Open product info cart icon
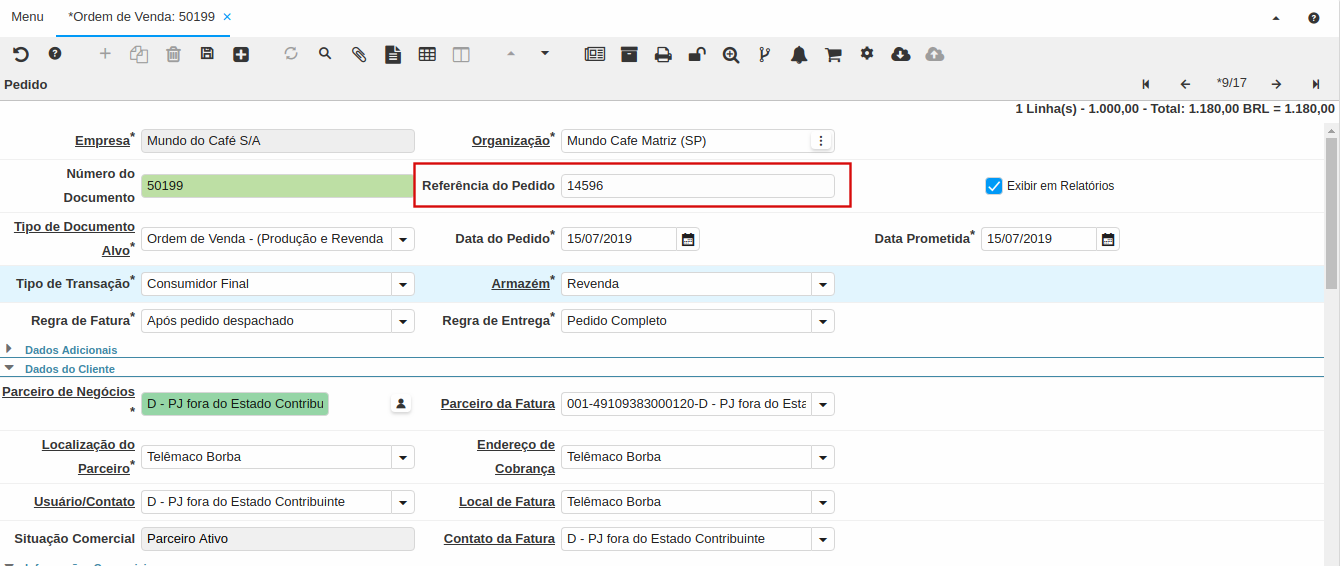The image size is (1340, 566). point(833,54)
